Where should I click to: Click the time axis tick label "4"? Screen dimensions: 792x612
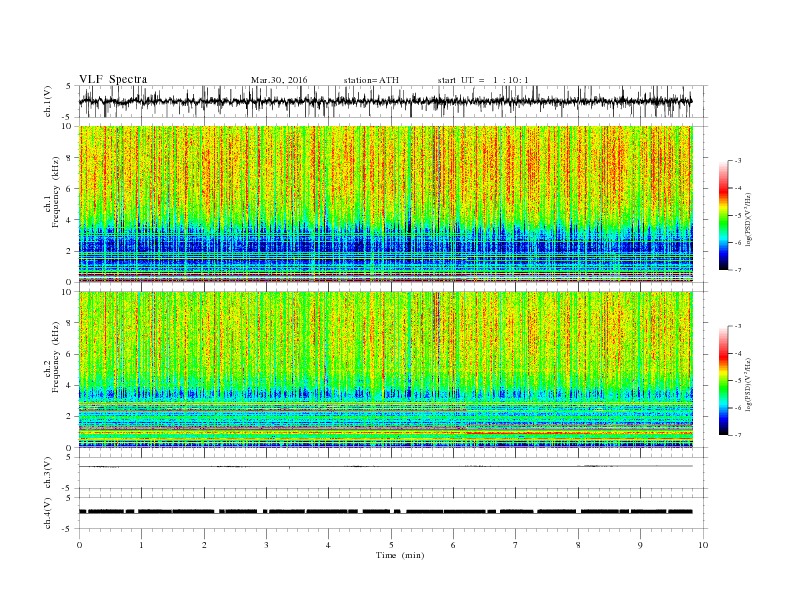328,545
